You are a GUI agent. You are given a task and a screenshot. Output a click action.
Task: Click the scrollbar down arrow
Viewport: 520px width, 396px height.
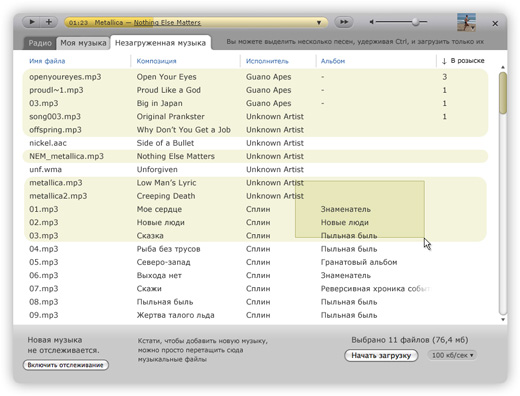[x=503, y=319]
